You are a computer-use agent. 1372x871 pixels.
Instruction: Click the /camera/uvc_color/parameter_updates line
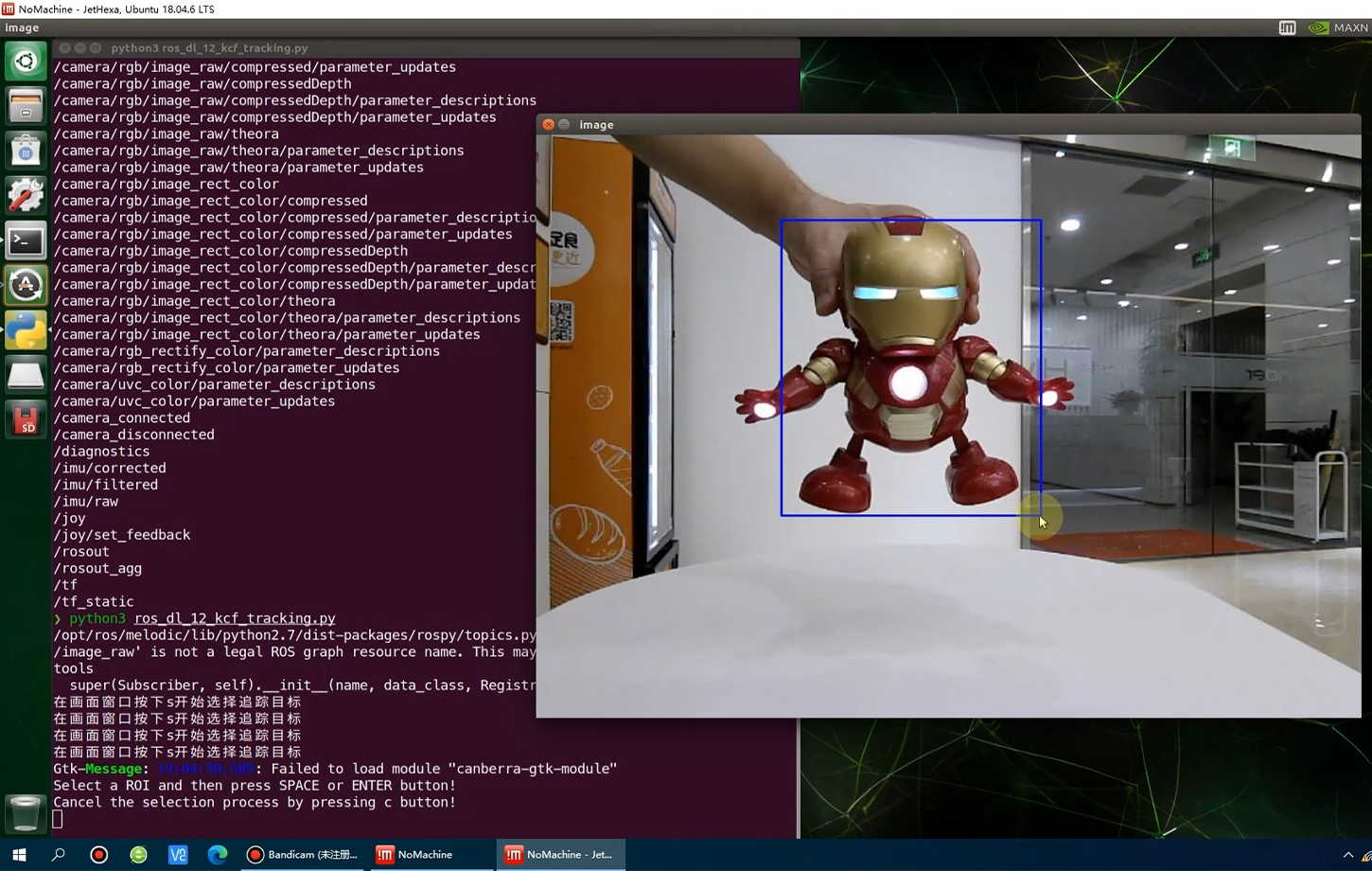coord(194,400)
